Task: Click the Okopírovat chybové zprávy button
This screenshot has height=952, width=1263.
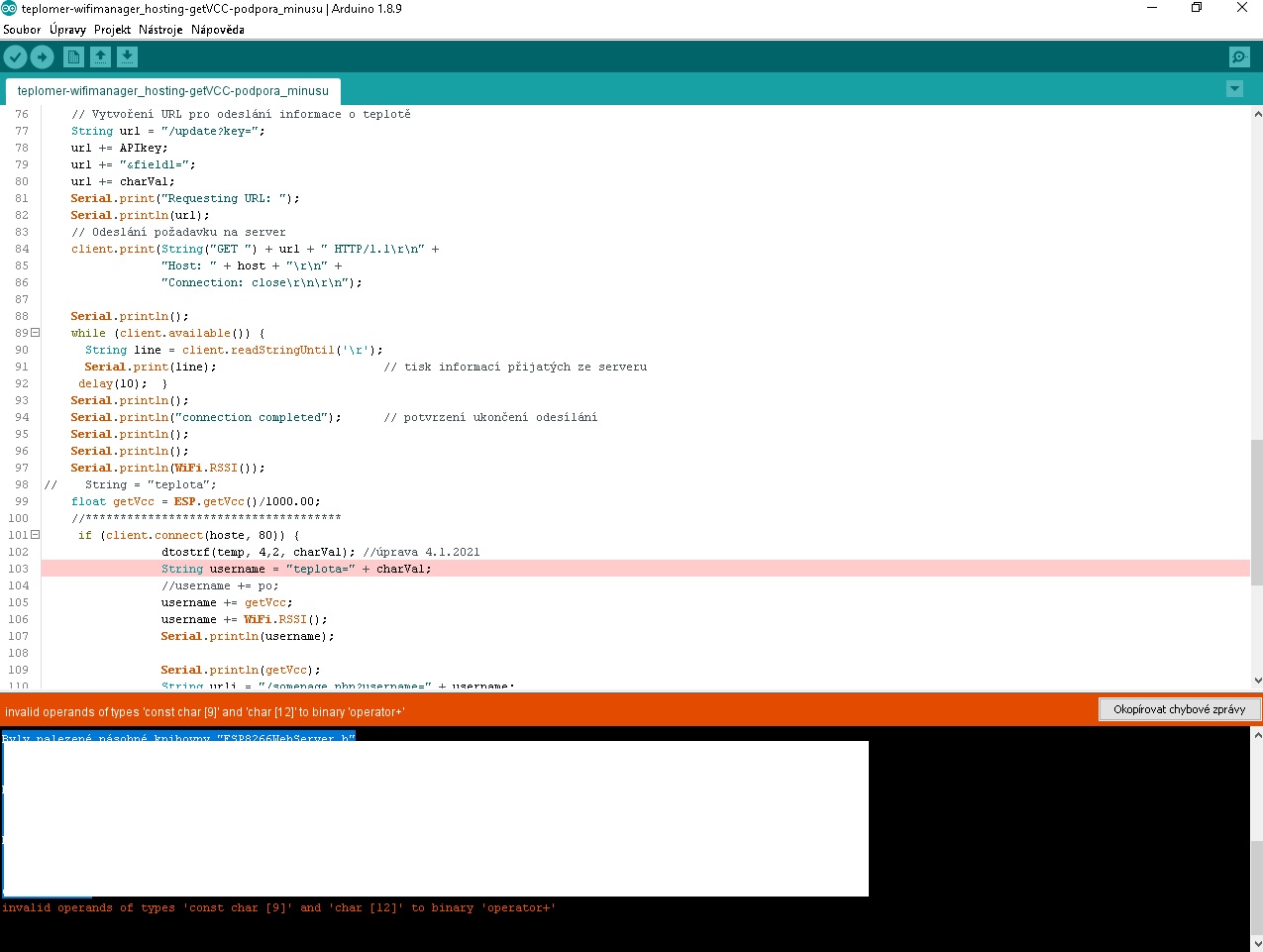Action: coord(1179,709)
